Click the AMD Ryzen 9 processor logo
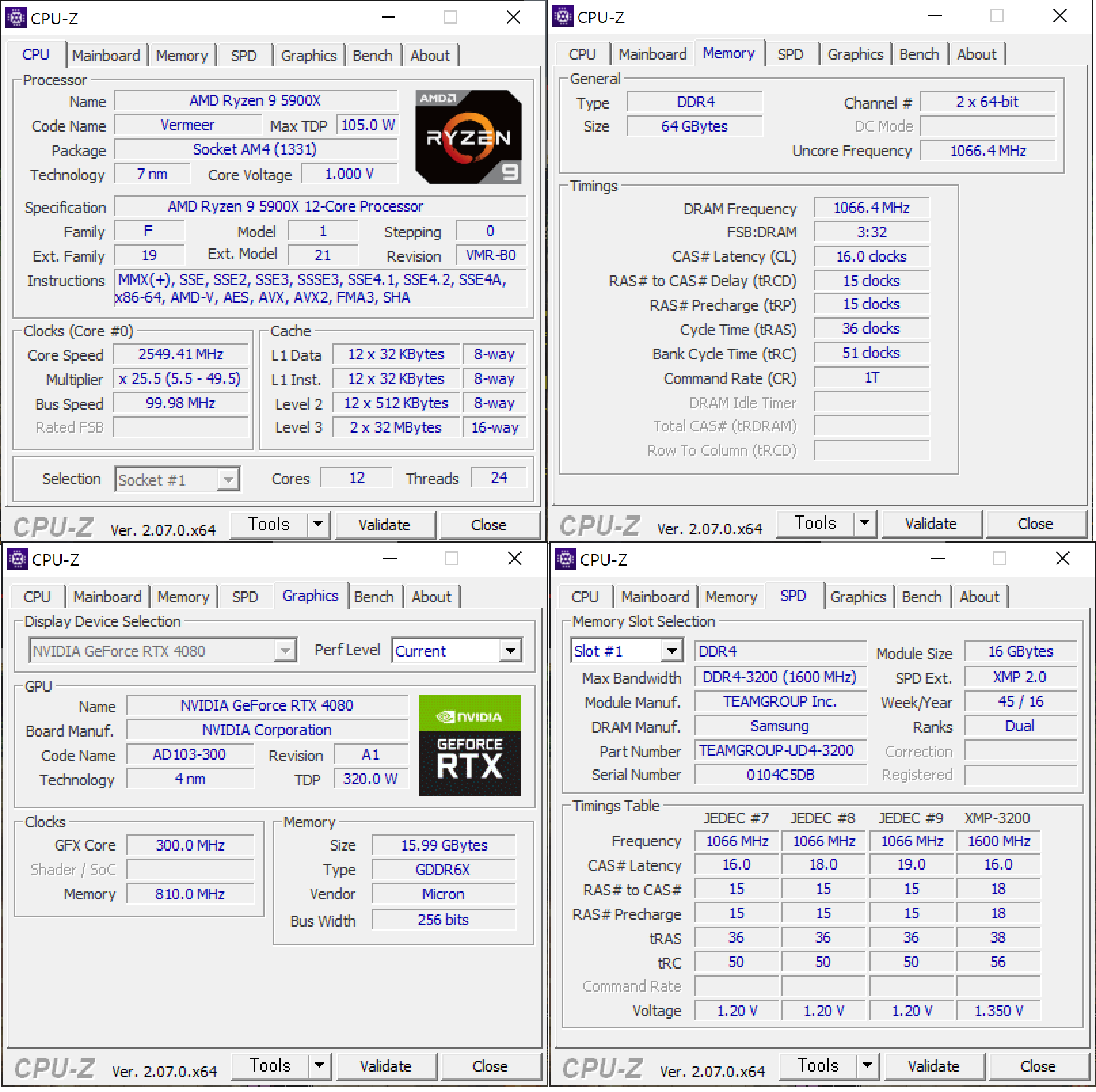The height and width of the screenshot is (1092, 1096). tap(469, 137)
